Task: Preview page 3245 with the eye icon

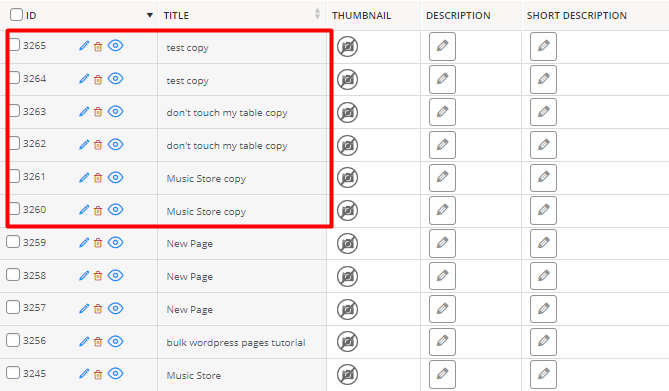Action: point(115,373)
